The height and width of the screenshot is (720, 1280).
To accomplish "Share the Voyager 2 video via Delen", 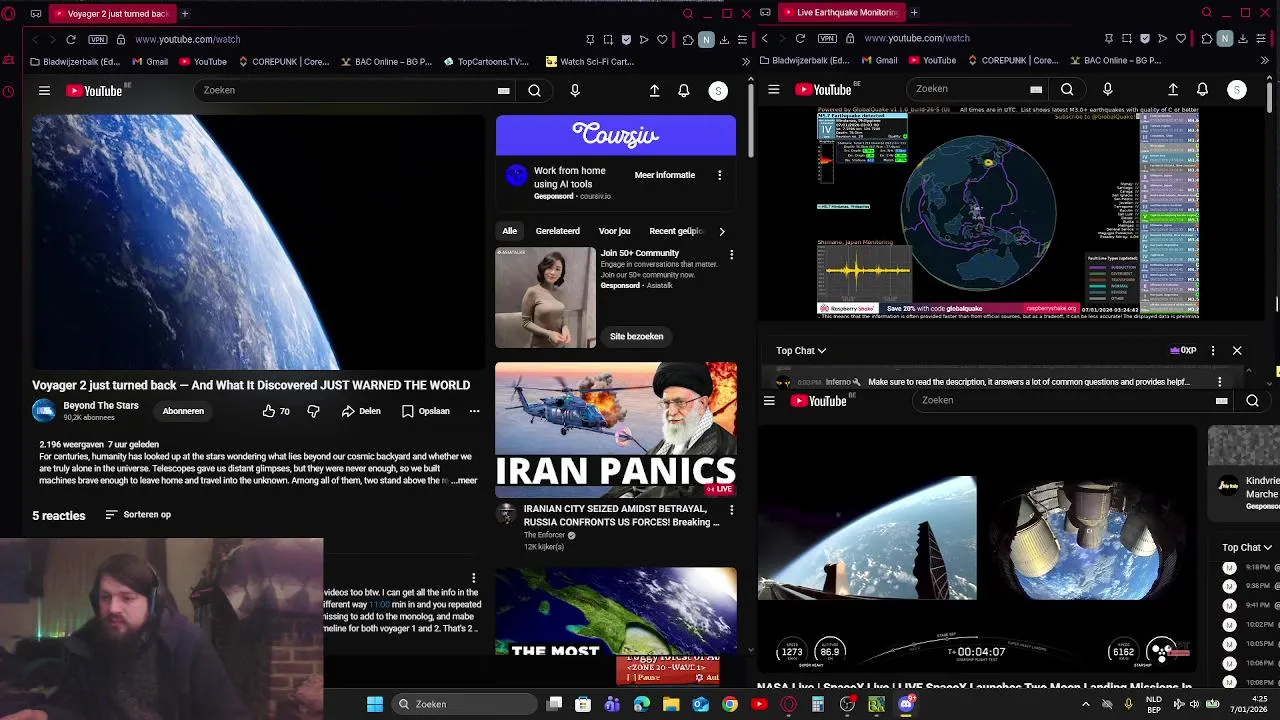I will 361,411.
